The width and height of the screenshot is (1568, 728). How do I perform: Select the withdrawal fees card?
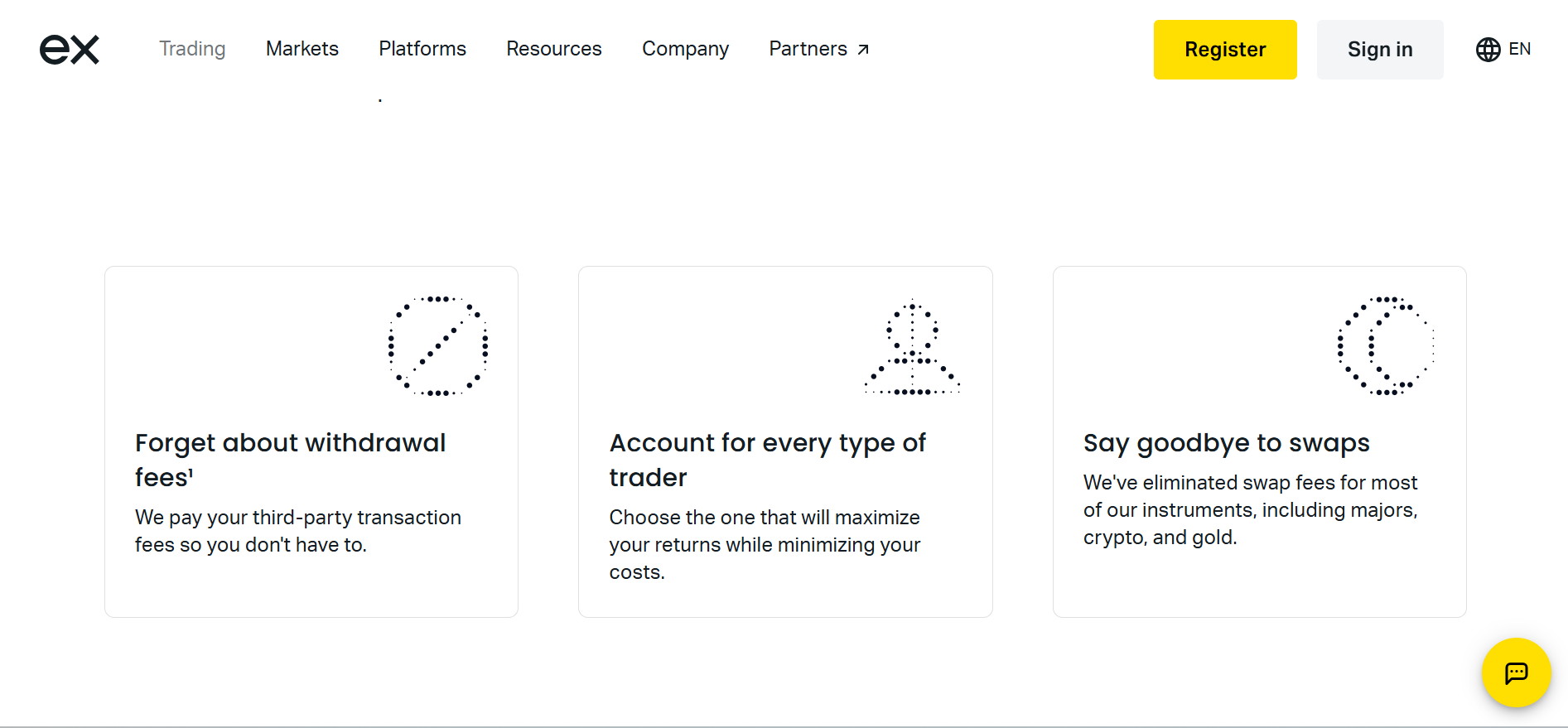point(311,441)
